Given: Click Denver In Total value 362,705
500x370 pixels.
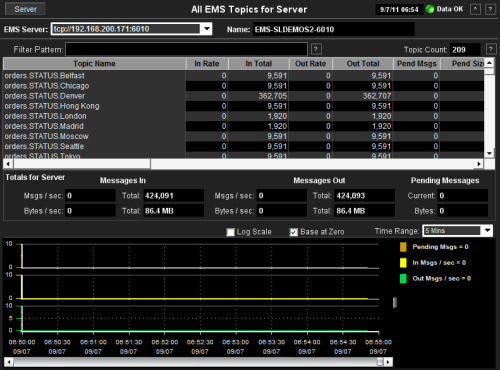Looking at the screenshot, I should [272, 96].
